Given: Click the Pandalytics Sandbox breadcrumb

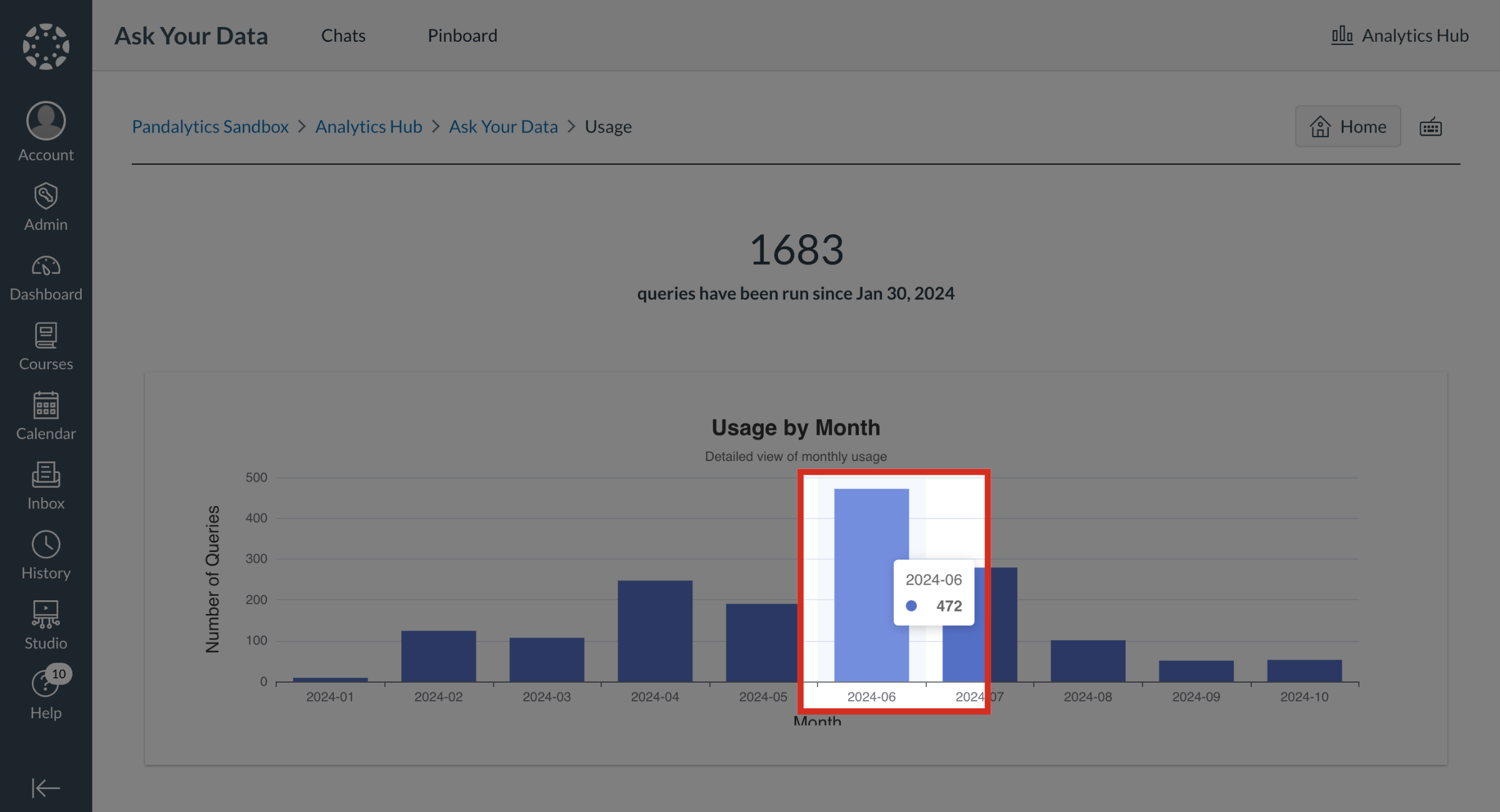Looking at the screenshot, I should [211, 126].
